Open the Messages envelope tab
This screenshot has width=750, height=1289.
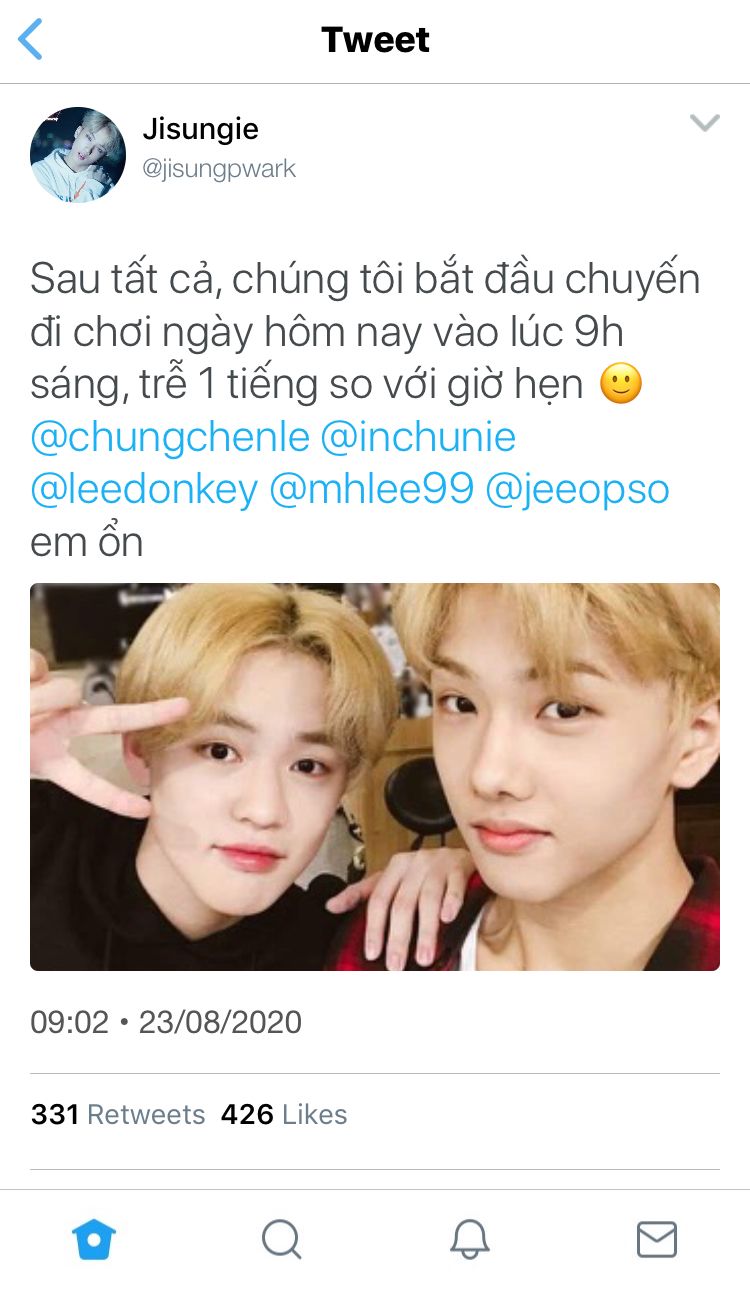click(657, 1240)
